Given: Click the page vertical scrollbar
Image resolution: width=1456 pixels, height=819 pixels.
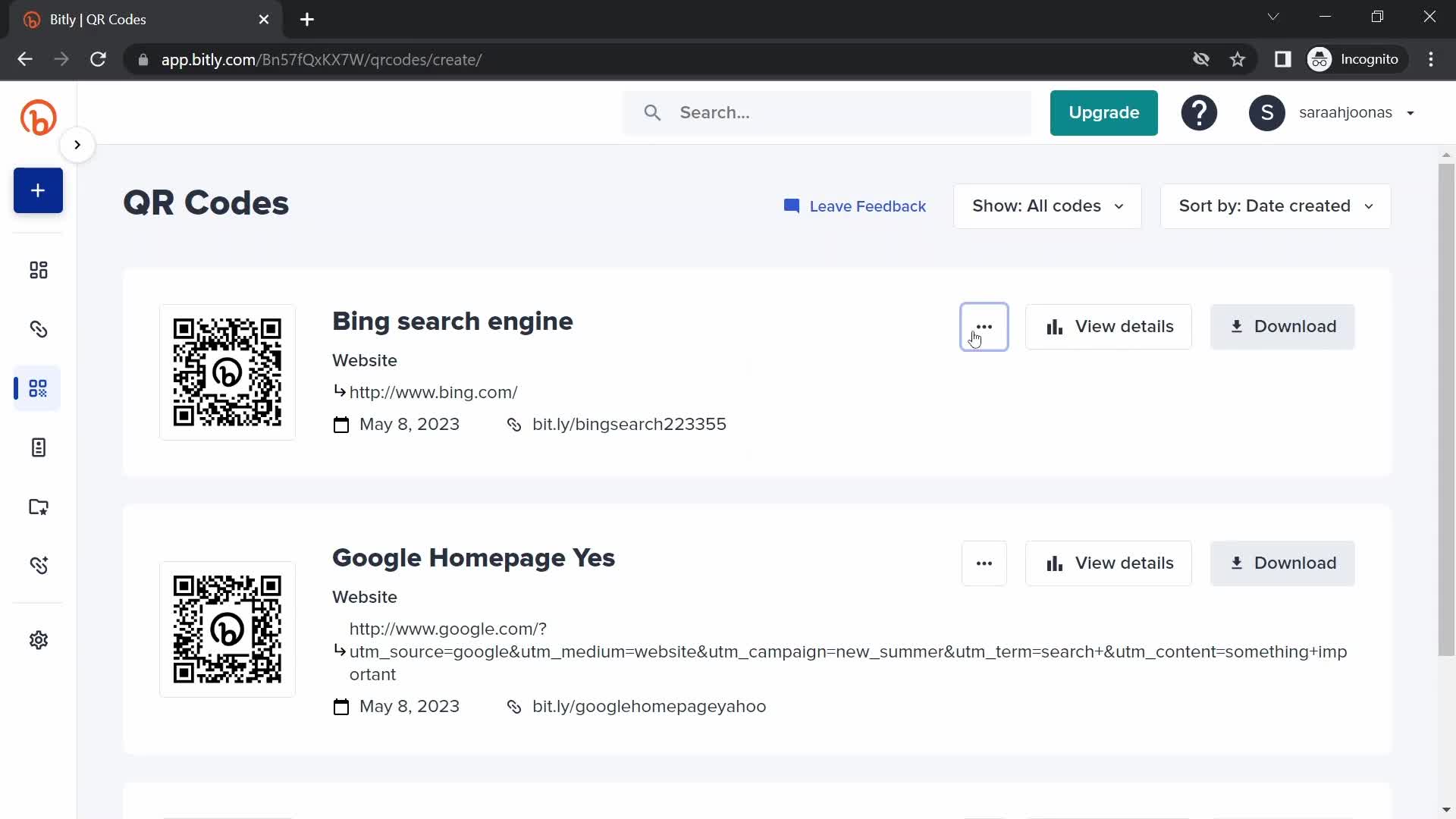Looking at the screenshot, I should (1446, 409).
